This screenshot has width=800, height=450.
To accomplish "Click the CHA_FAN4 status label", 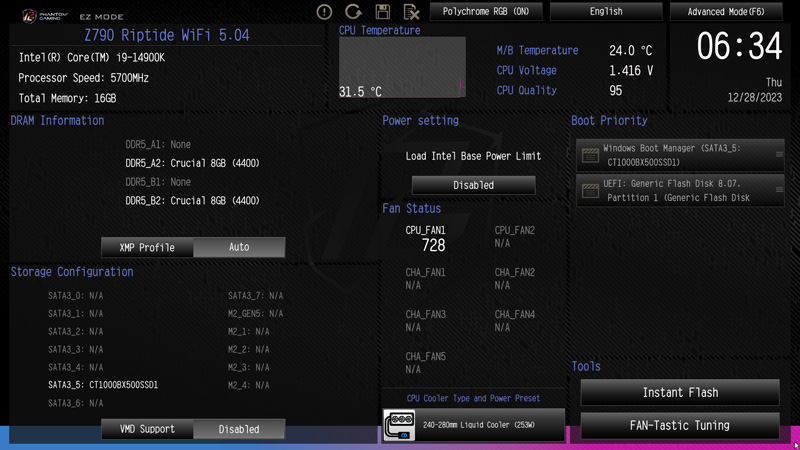I will click(x=514, y=314).
